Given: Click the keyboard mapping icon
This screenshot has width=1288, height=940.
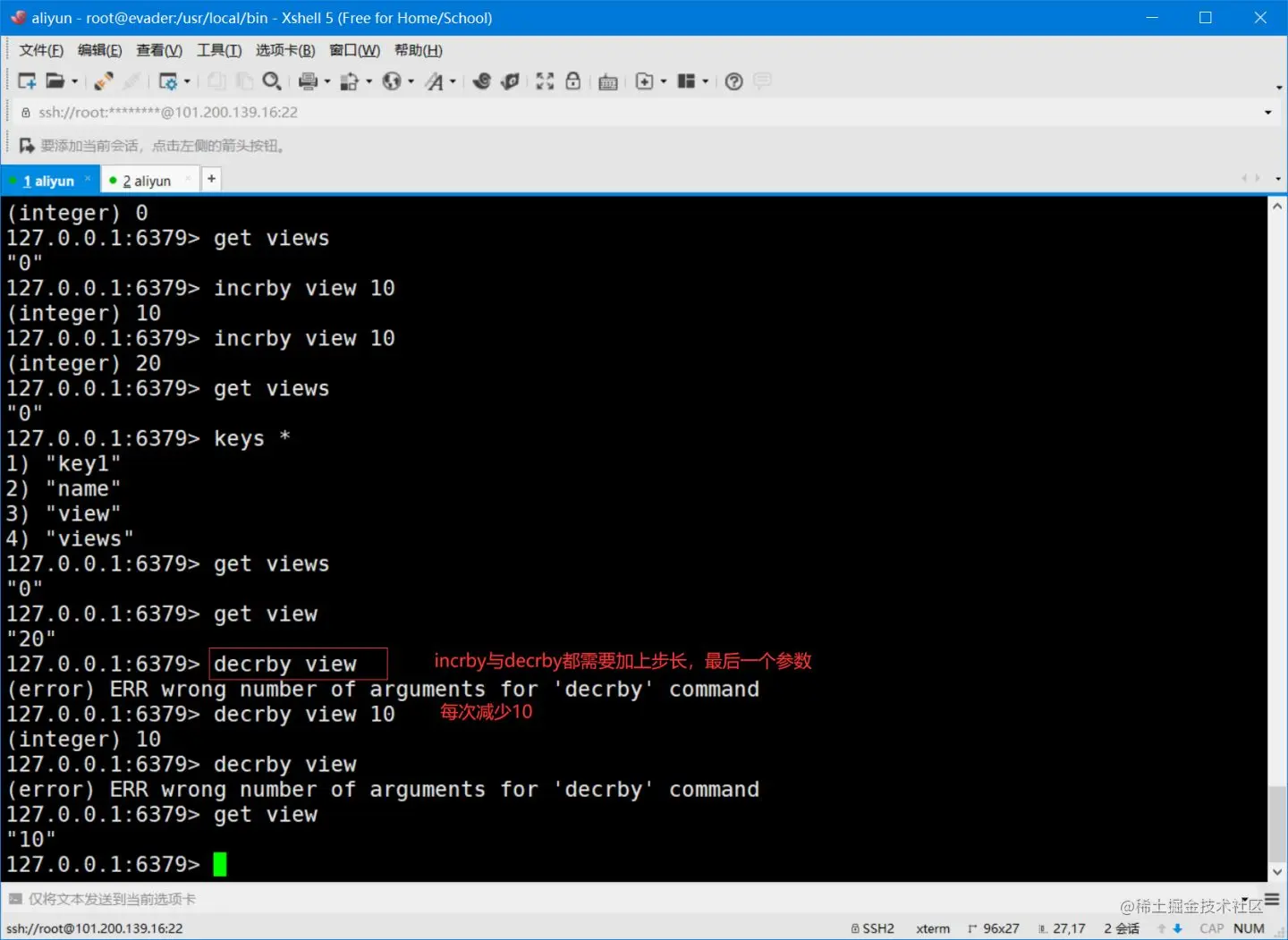Looking at the screenshot, I should click(608, 81).
